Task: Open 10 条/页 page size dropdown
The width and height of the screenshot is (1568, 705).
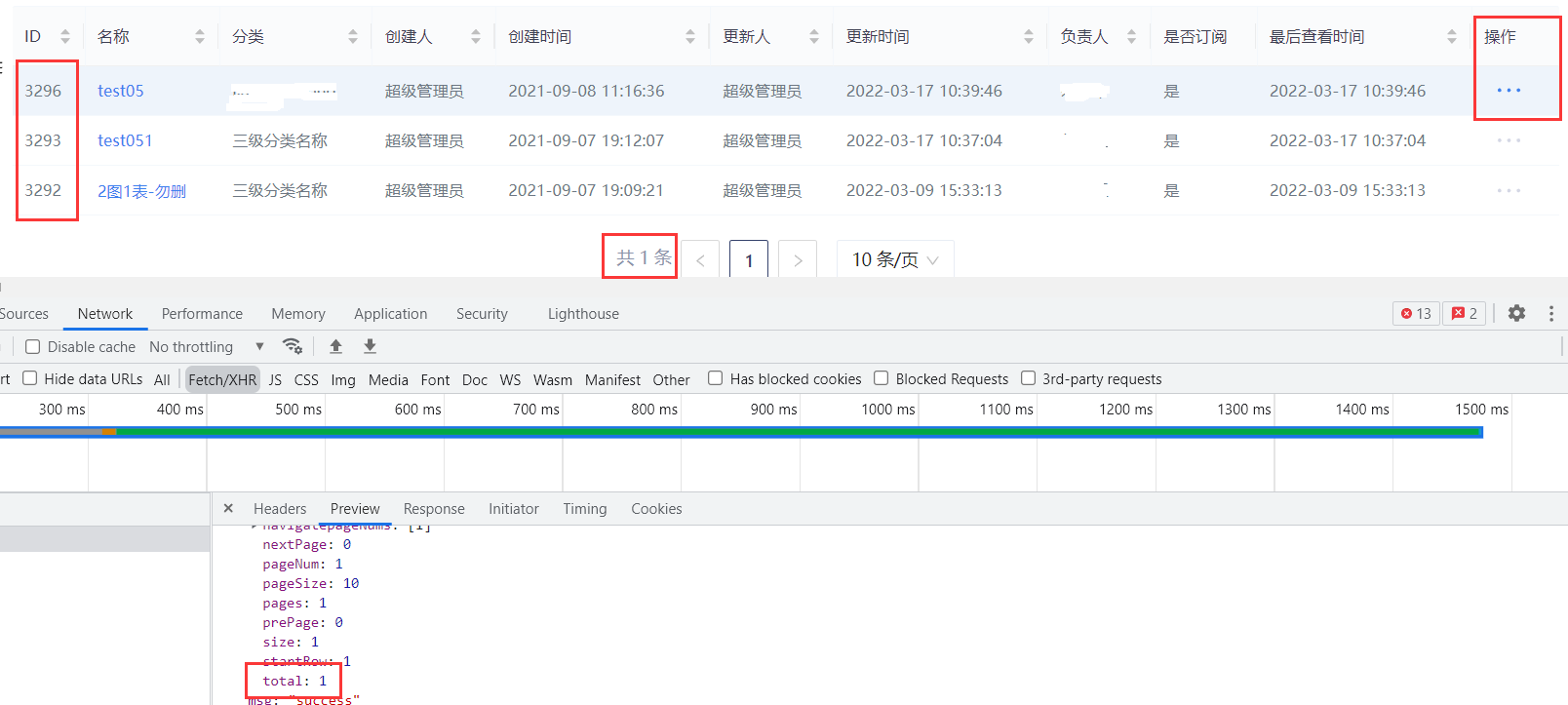Action: click(895, 259)
